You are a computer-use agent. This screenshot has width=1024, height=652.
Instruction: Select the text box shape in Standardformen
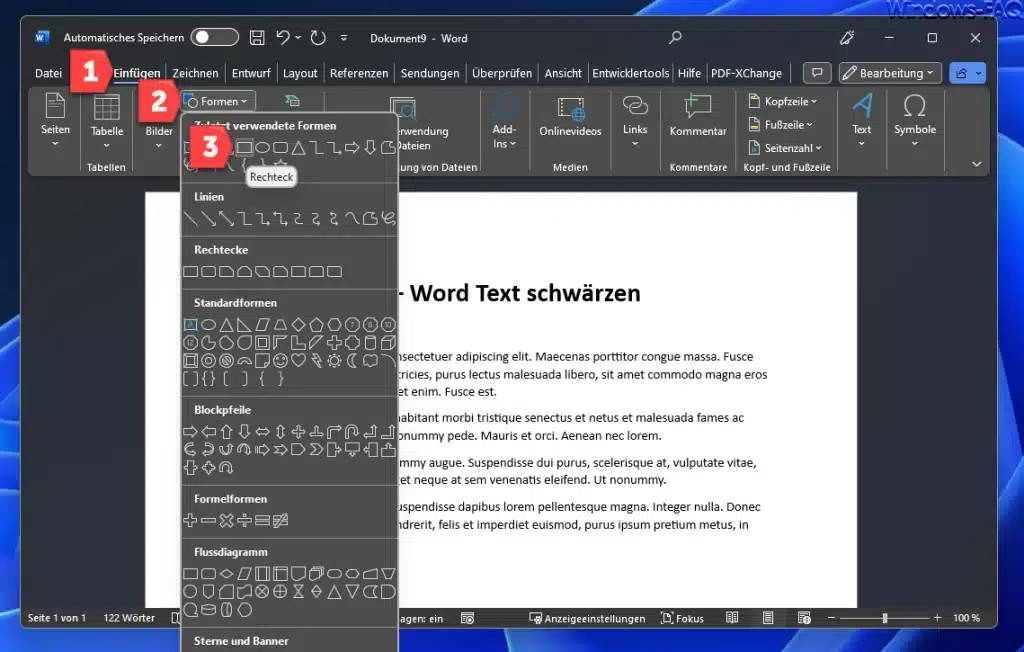191,325
